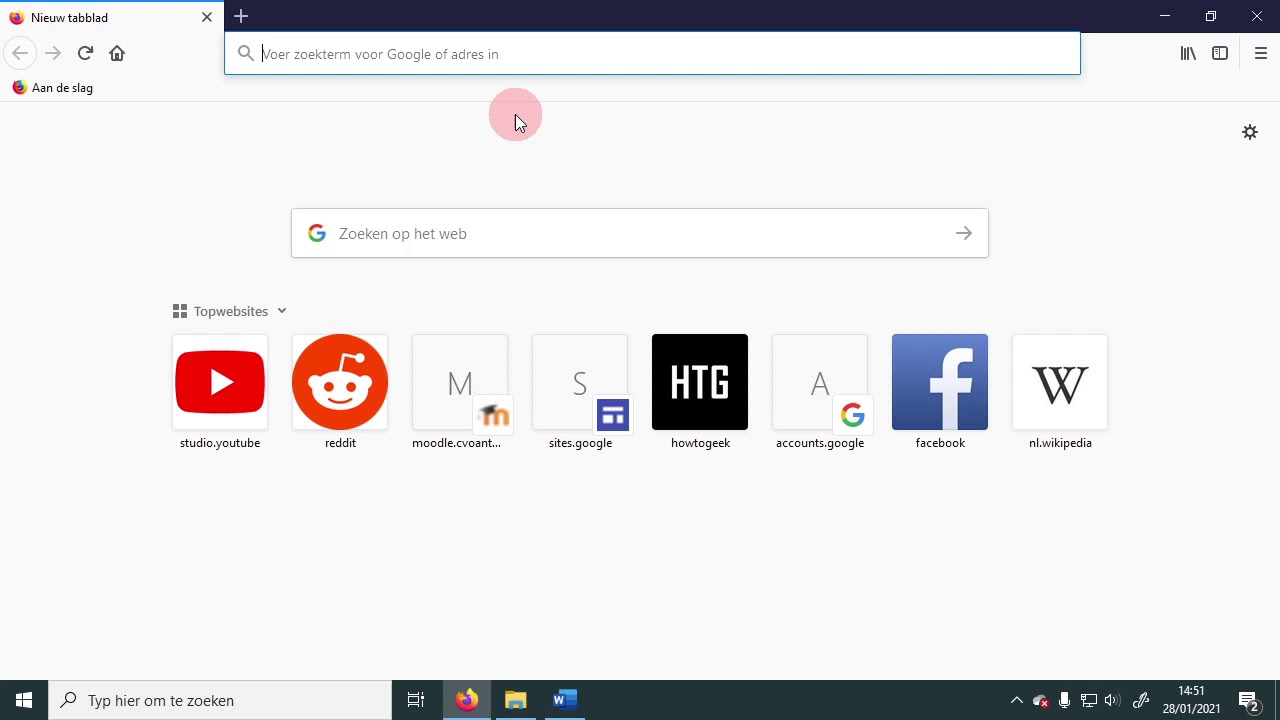This screenshot has width=1280, height=720.
Task: Open the facebook top site tile
Action: coord(940,392)
